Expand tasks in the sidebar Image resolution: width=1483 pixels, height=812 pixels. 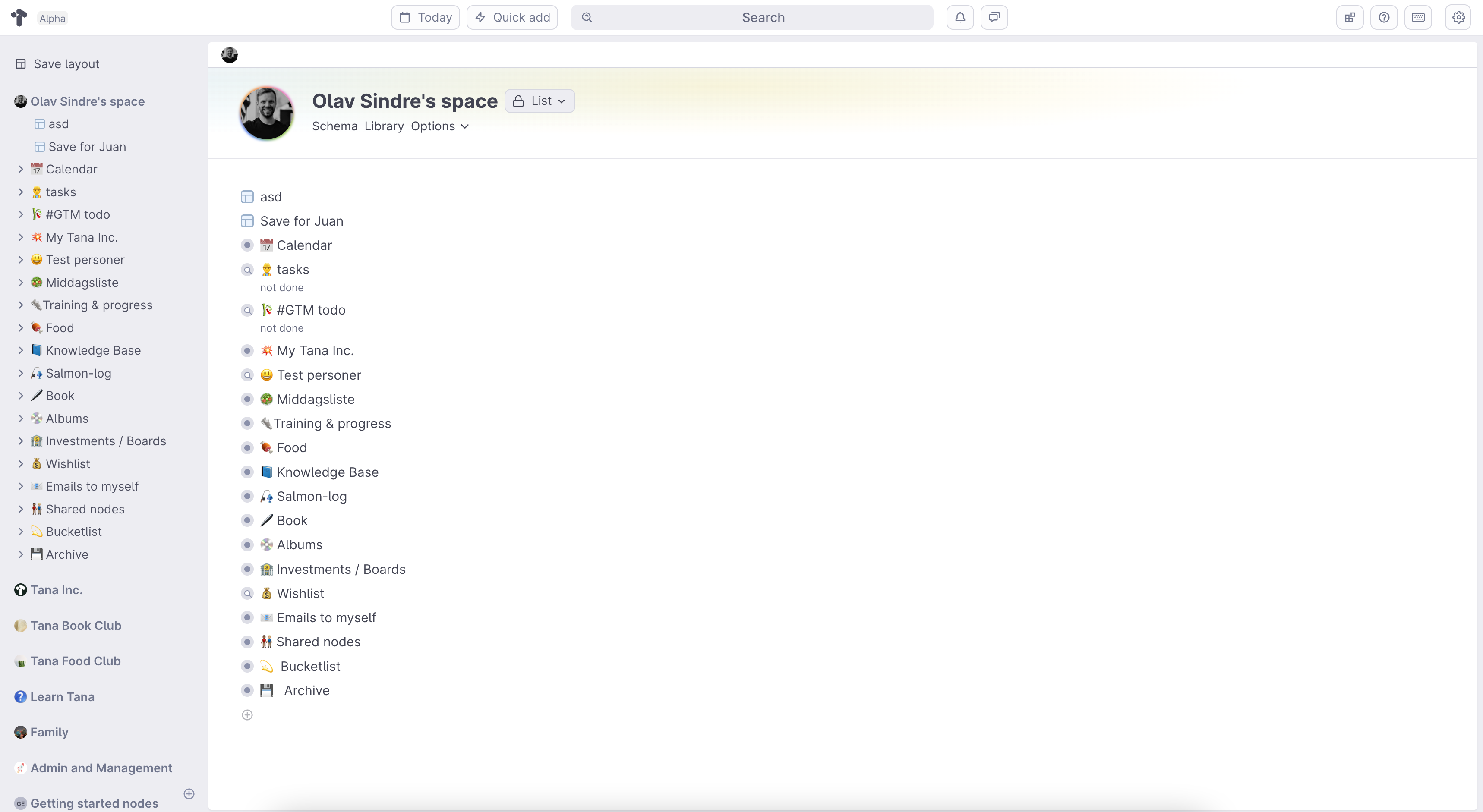21,192
